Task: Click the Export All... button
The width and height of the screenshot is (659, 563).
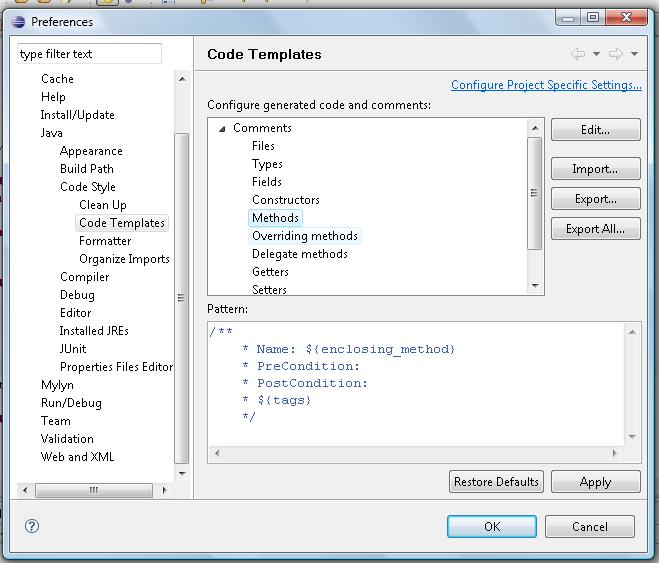Action: (595, 229)
